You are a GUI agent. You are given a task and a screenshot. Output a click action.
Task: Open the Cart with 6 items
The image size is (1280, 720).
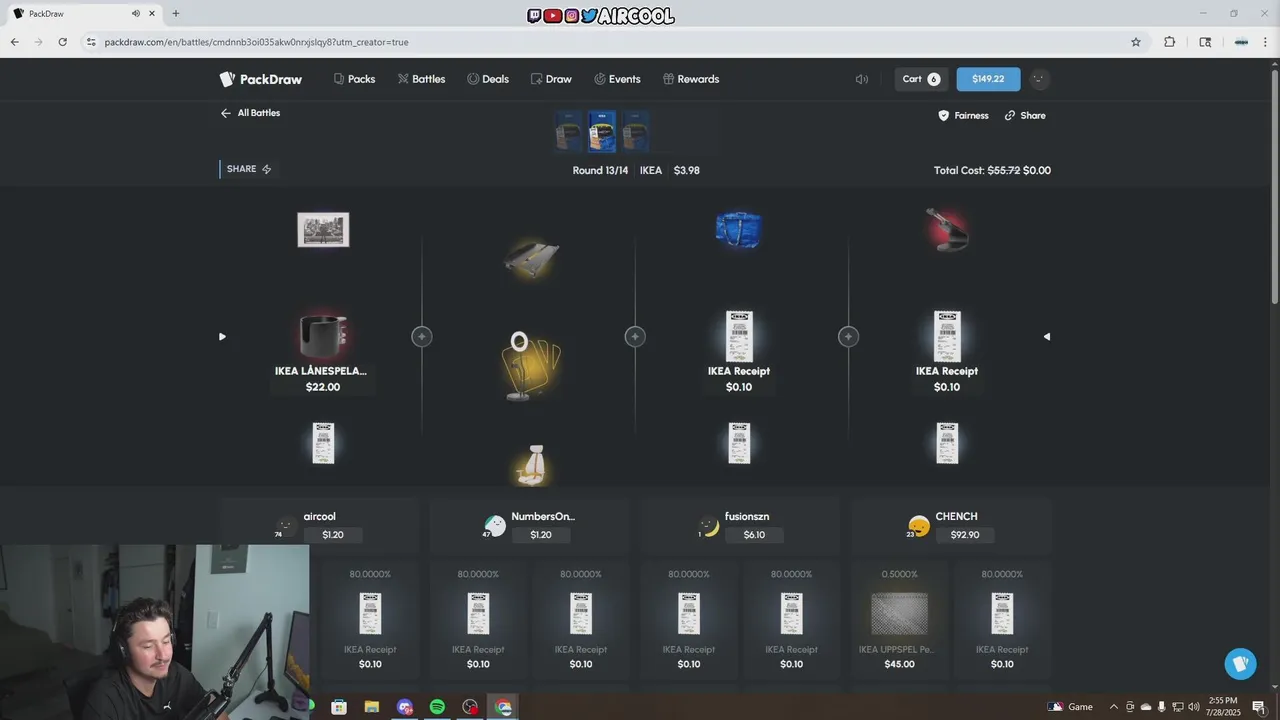point(921,79)
